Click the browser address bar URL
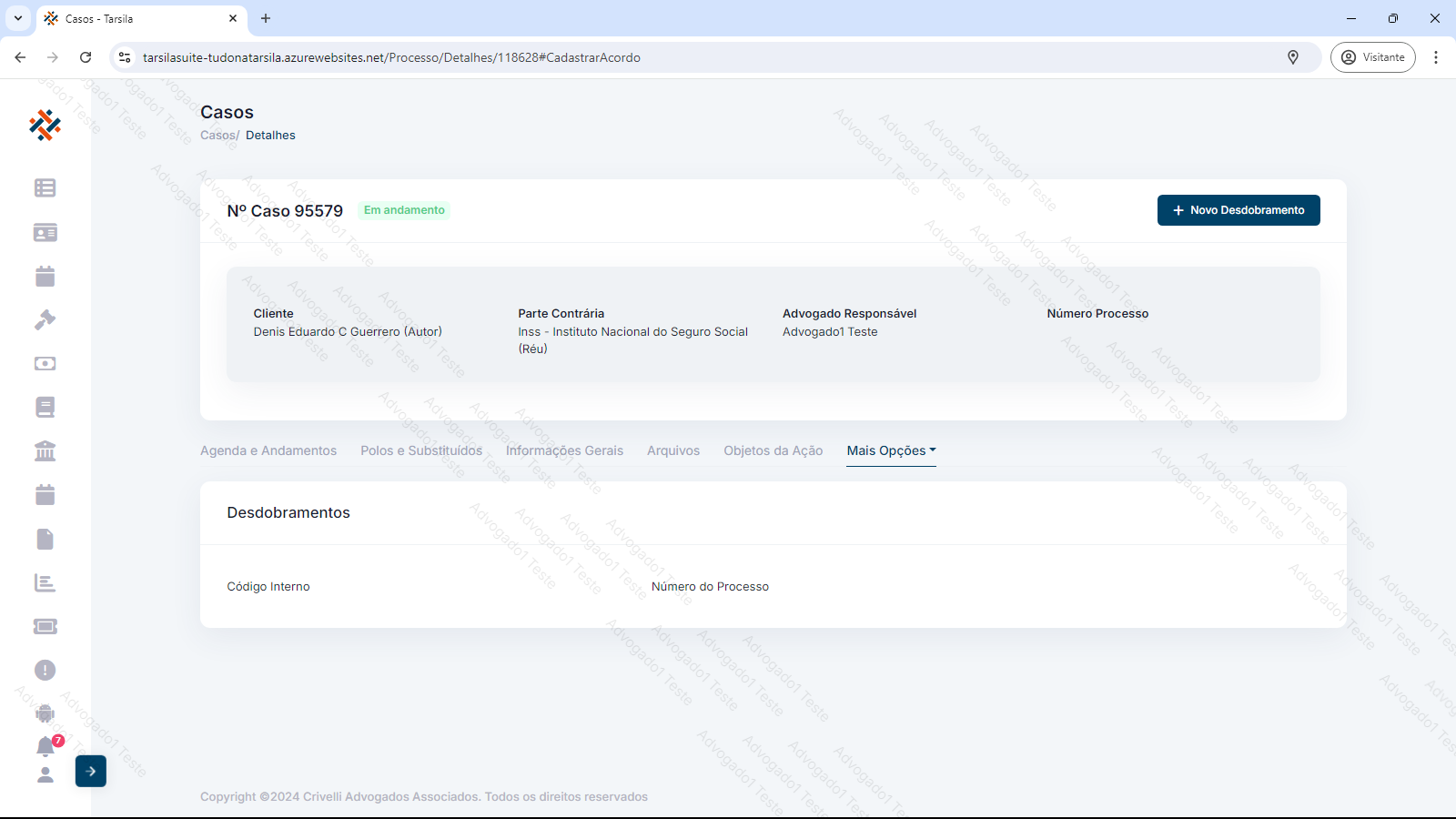 (391, 57)
